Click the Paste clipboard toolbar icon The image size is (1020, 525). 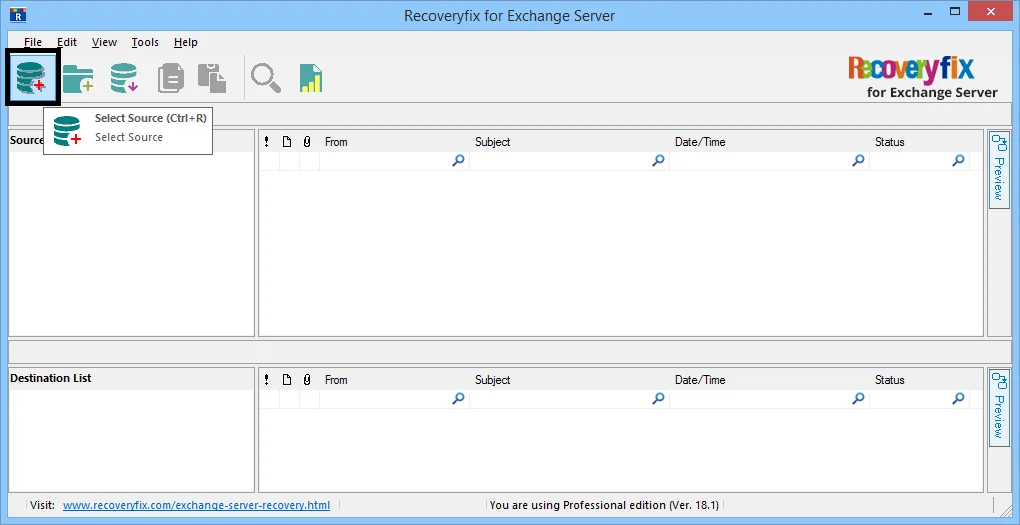click(212, 78)
